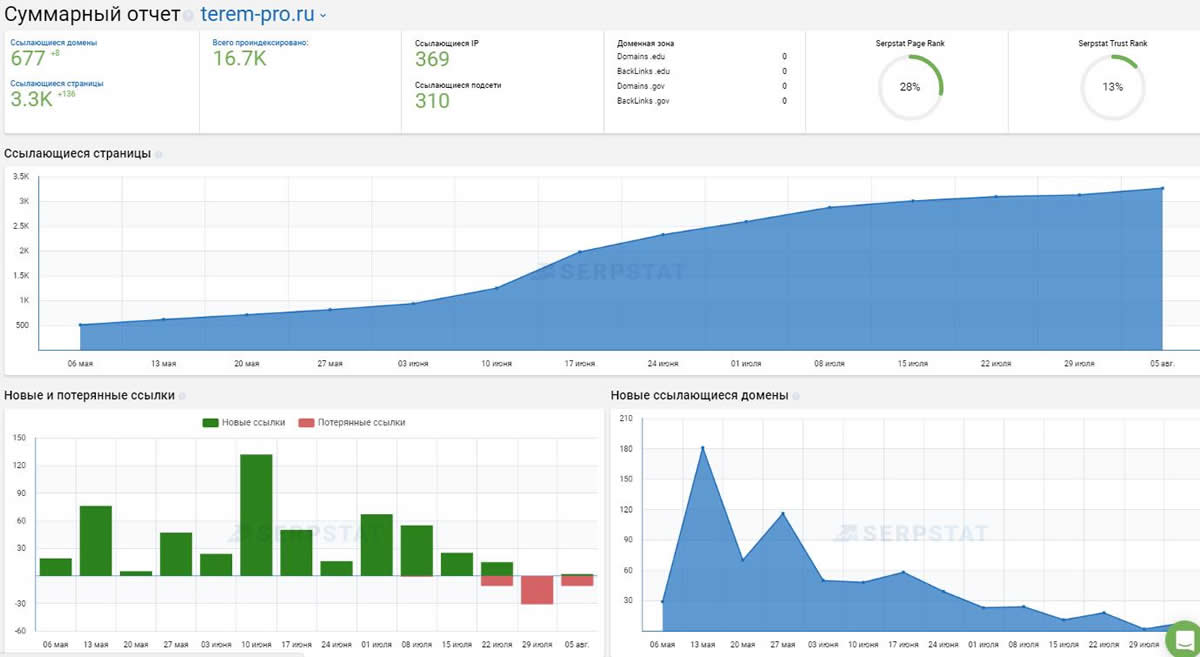Open the Всего проиндексировано link
The width and height of the screenshot is (1200, 657).
[260, 43]
